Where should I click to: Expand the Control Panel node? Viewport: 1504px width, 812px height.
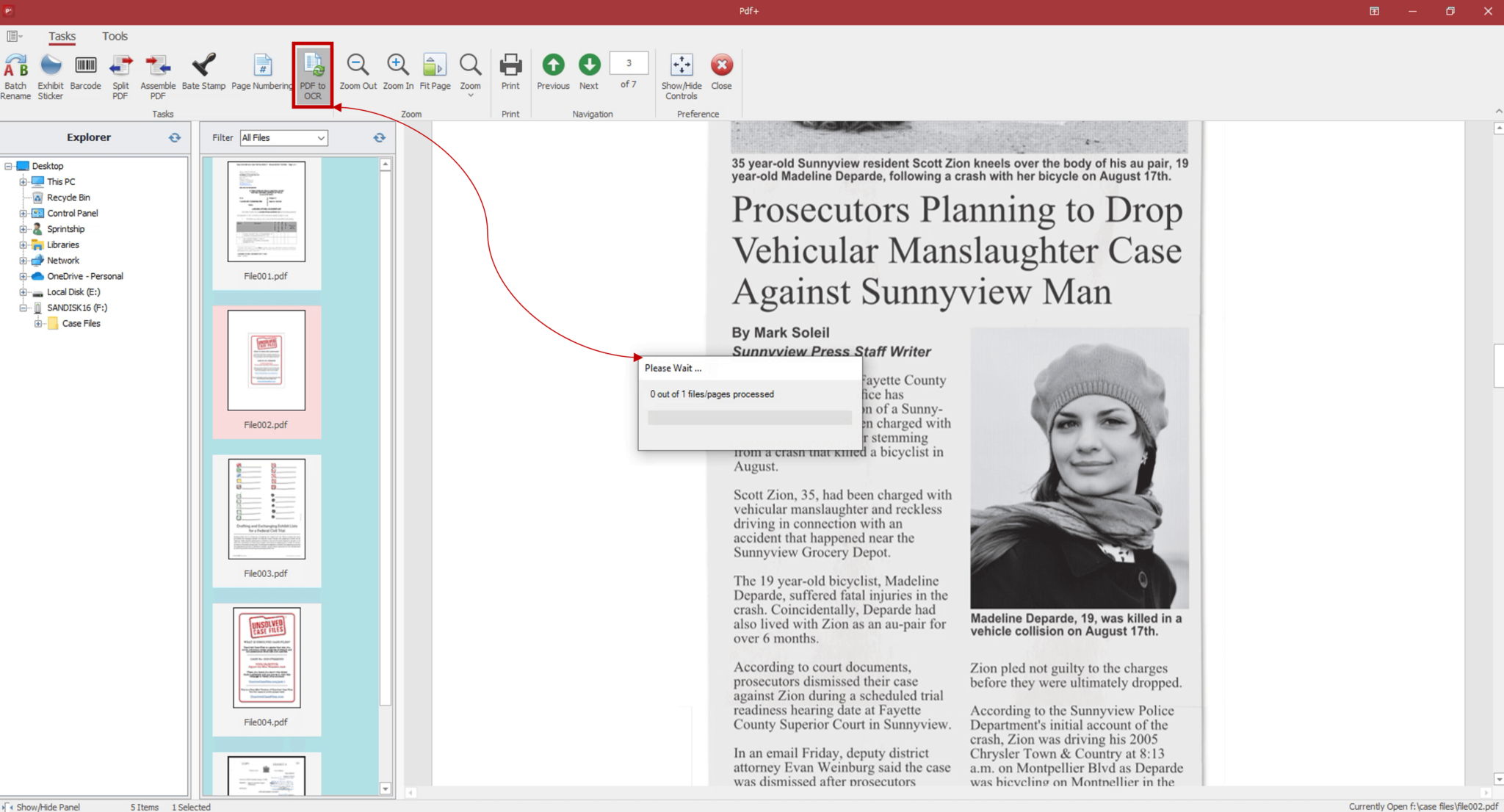tap(23, 213)
